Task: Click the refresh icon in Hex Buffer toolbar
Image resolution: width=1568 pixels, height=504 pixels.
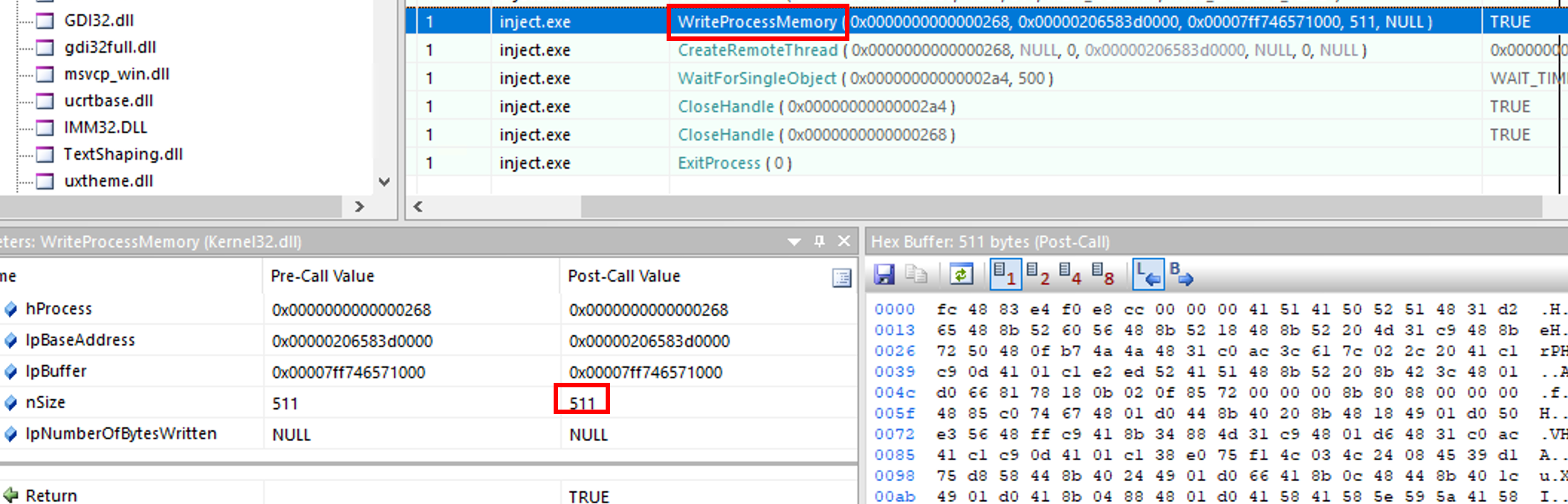Action: click(961, 275)
